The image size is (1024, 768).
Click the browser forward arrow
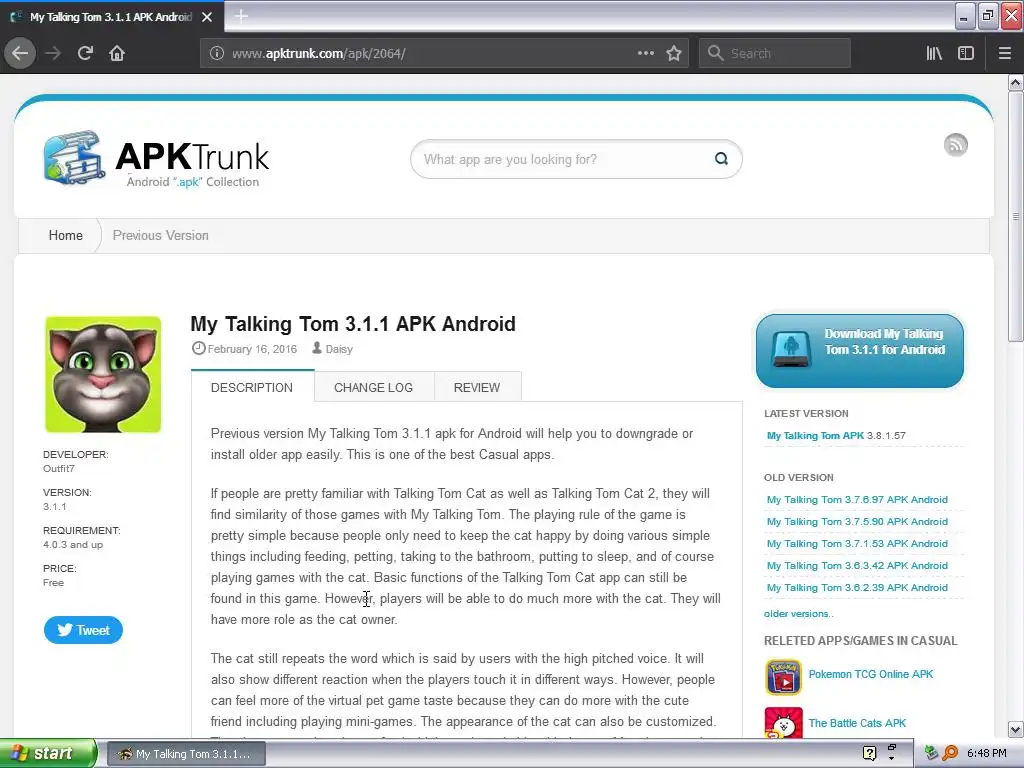coord(53,53)
